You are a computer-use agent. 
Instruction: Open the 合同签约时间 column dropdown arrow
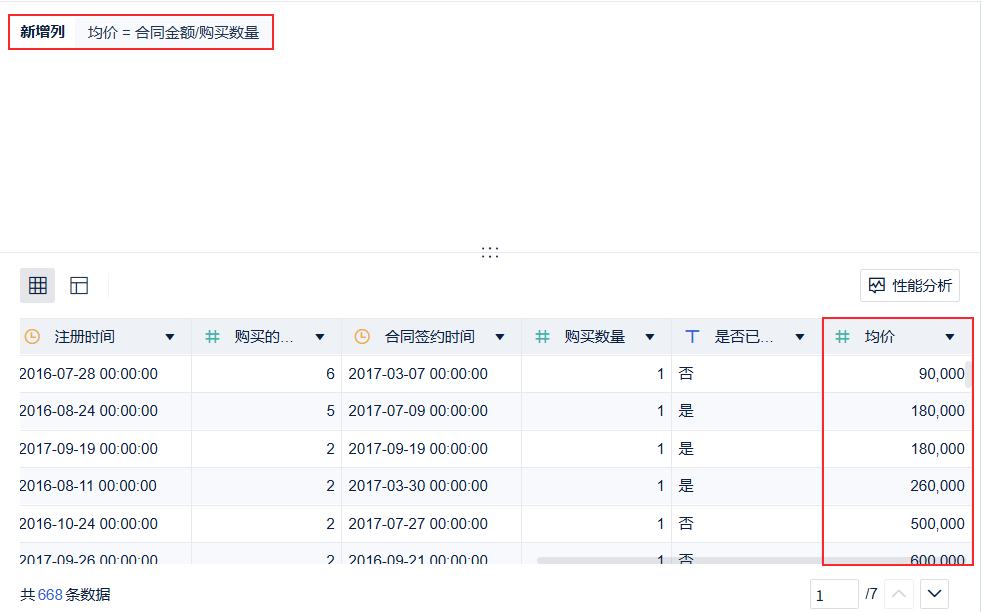pyautogui.click(x=500, y=337)
